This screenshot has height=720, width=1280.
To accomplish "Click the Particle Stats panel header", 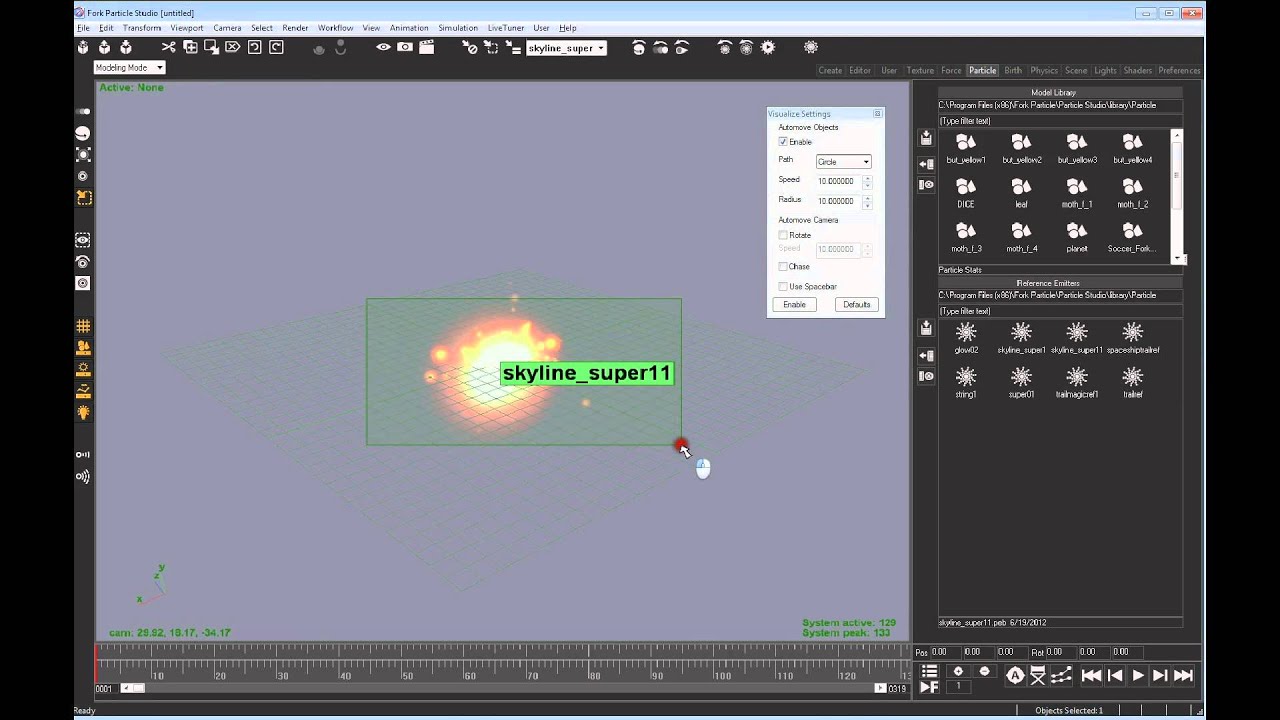I will point(1060,270).
